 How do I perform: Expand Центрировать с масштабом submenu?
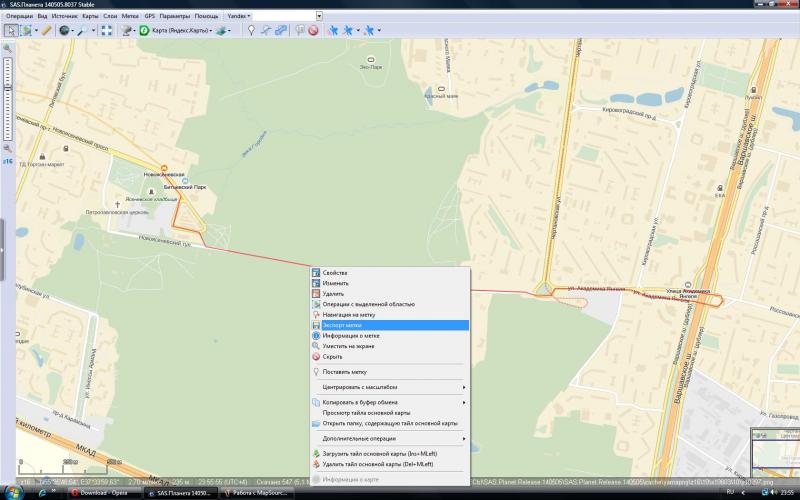pos(390,387)
